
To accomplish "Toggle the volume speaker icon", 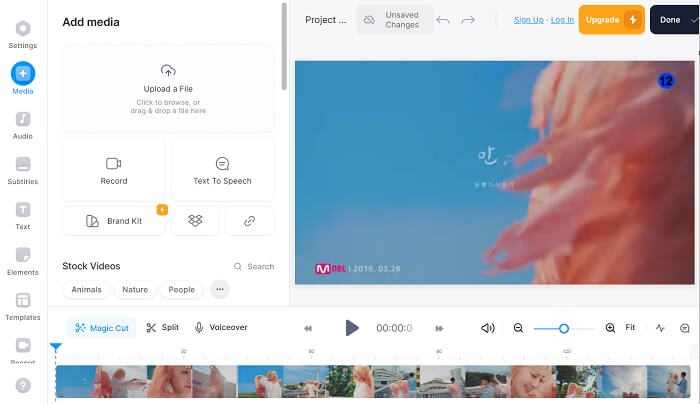I will coord(488,328).
